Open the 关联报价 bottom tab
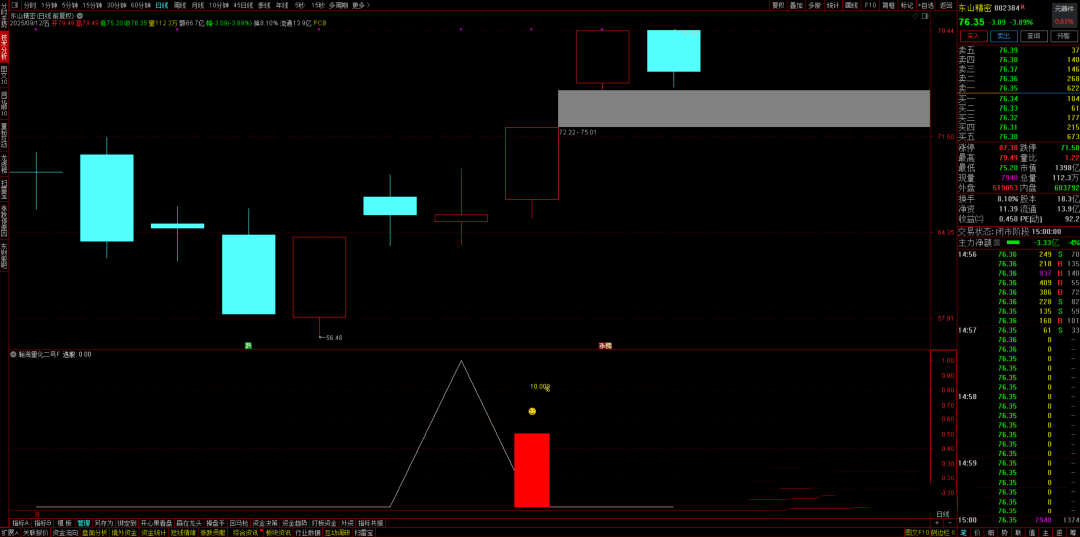 pos(35,532)
